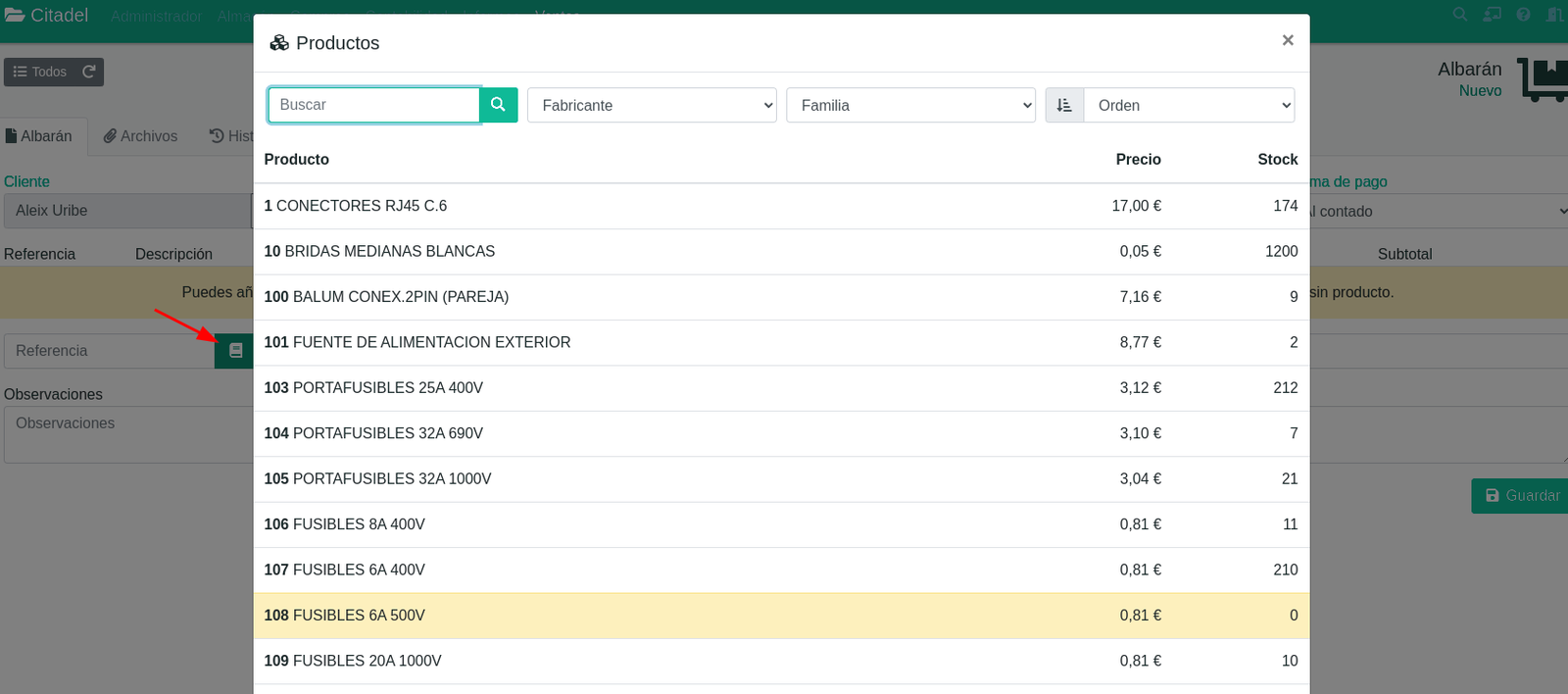Focus the Buscar search field

pyautogui.click(x=373, y=105)
